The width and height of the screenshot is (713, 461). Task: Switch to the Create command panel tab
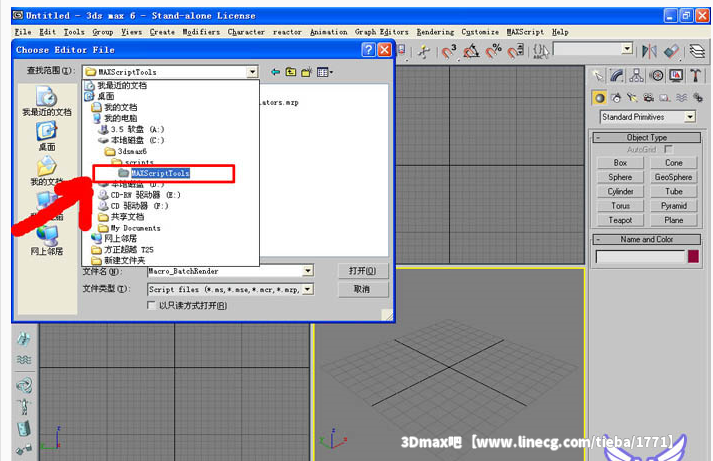point(598,75)
